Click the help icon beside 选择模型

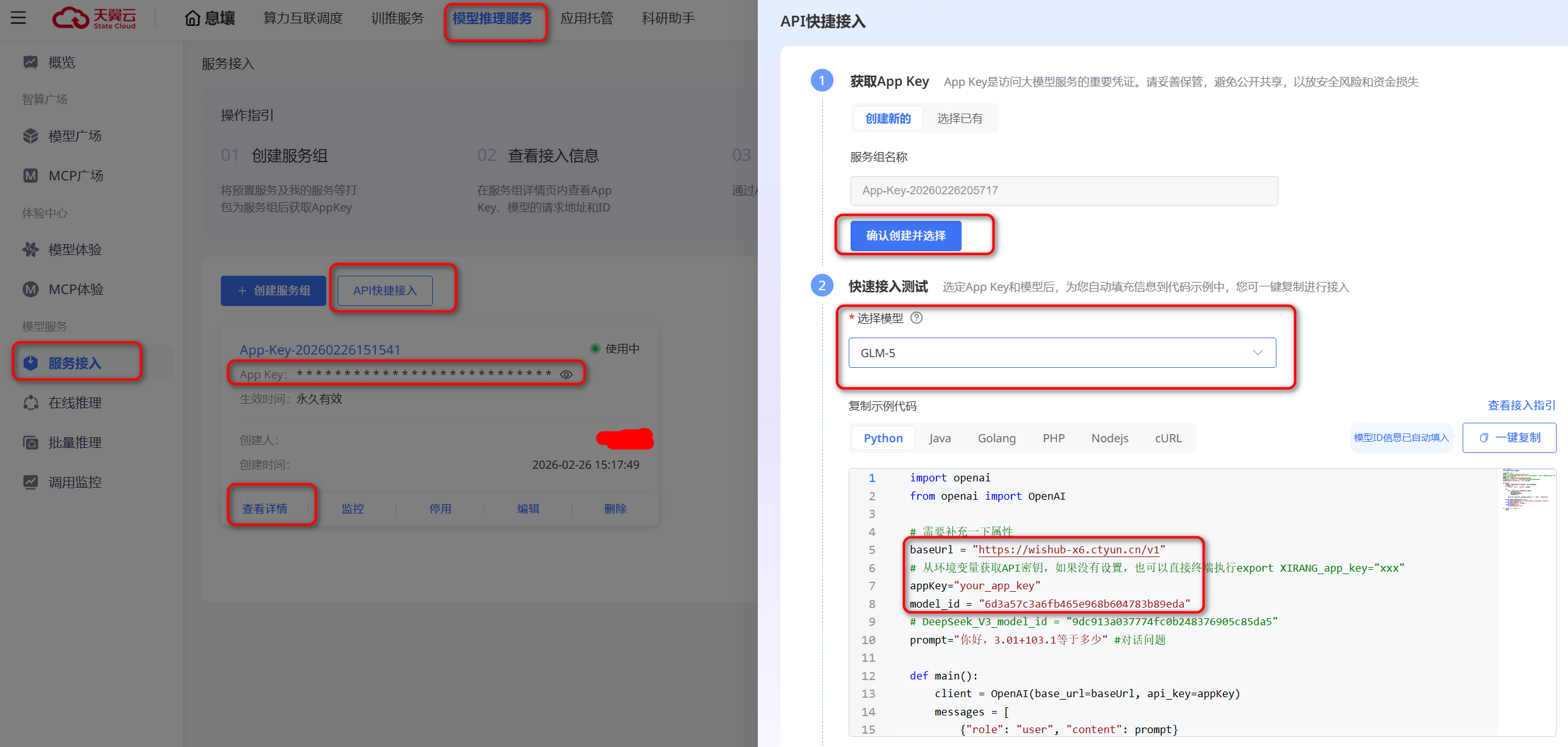[x=917, y=318]
